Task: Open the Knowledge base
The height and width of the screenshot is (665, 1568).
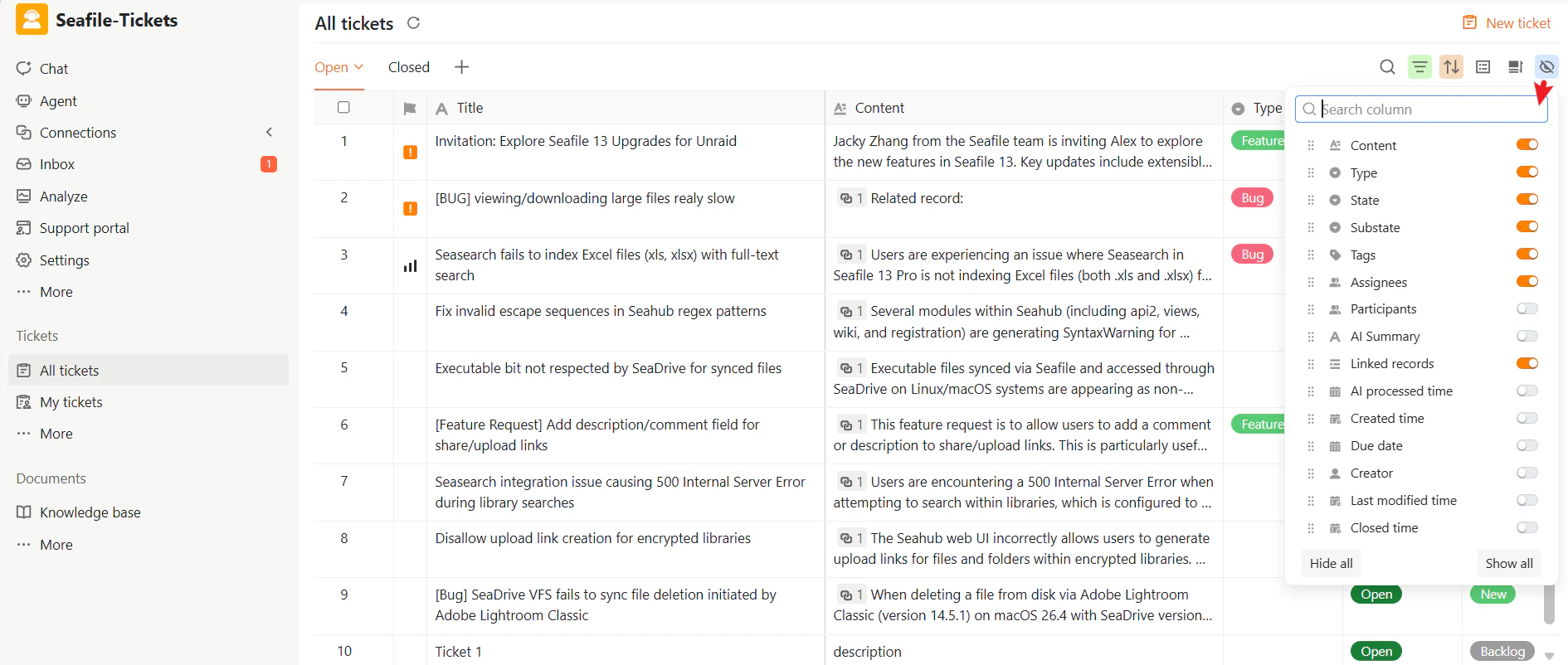Action: click(x=90, y=512)
